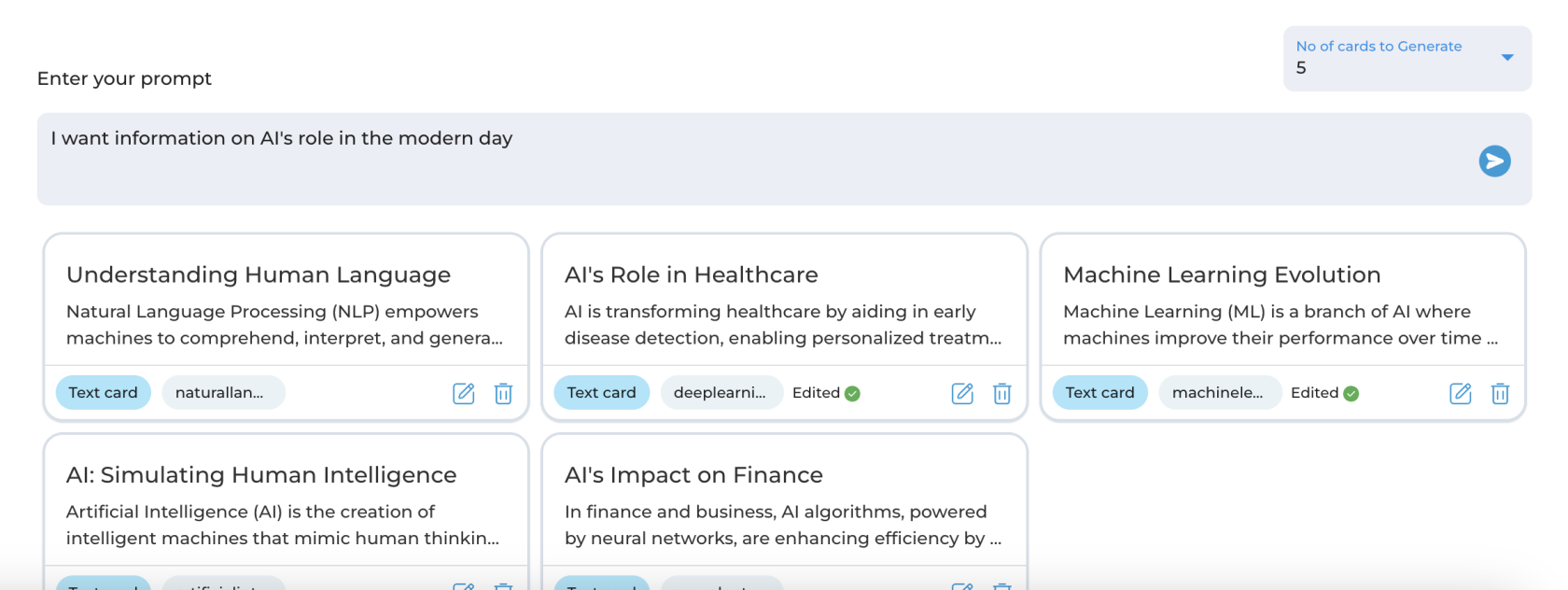Edit the Understanding Human Language card
1568x590 pixels.
pos(464,393)
